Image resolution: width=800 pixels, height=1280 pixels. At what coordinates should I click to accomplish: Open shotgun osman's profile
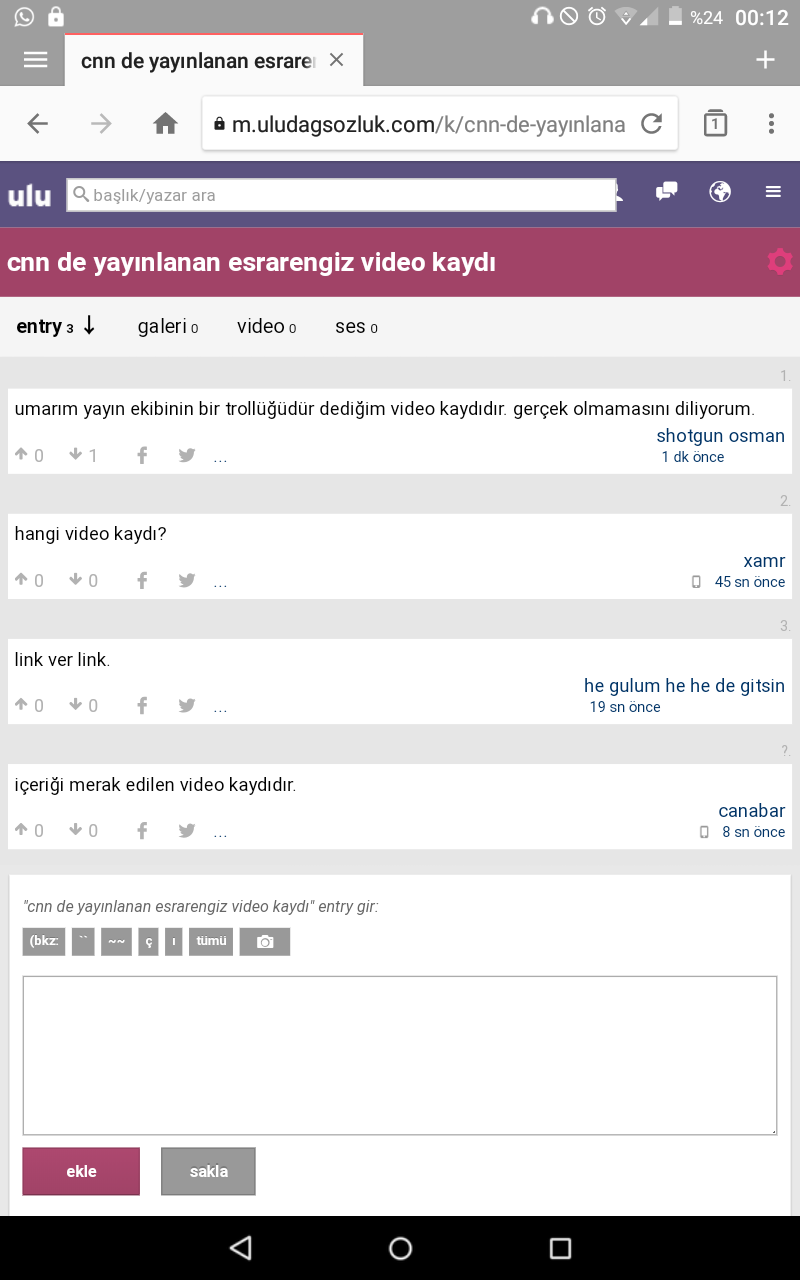[720, 436]
